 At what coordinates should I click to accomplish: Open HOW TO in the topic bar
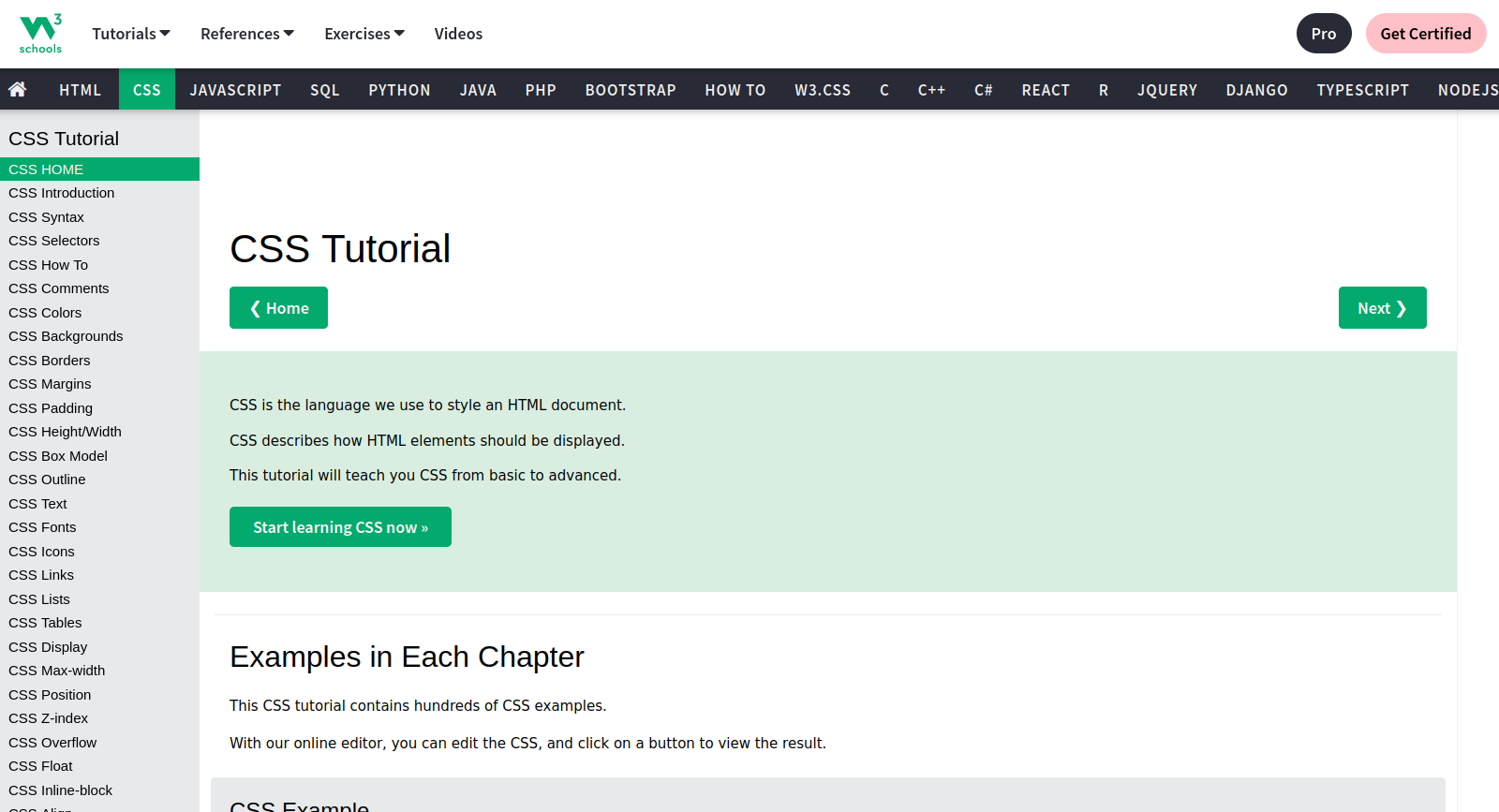pyautogui.click(x=735, y=90)
